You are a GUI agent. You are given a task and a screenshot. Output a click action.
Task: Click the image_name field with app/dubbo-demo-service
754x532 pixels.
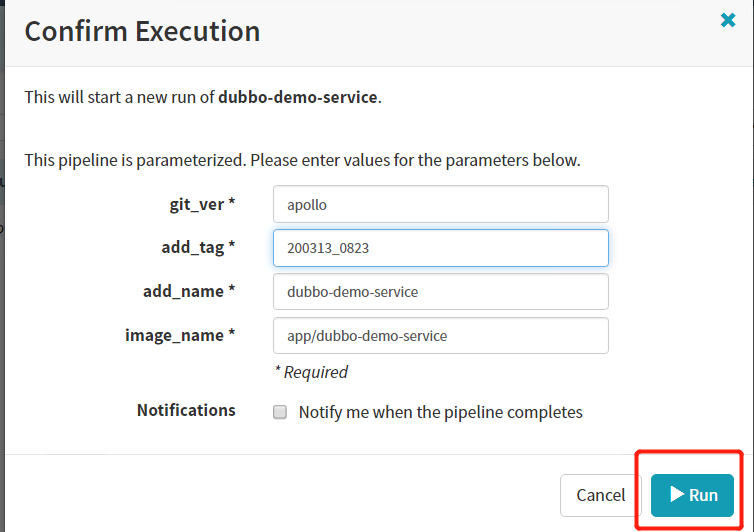tap(440, 336)
